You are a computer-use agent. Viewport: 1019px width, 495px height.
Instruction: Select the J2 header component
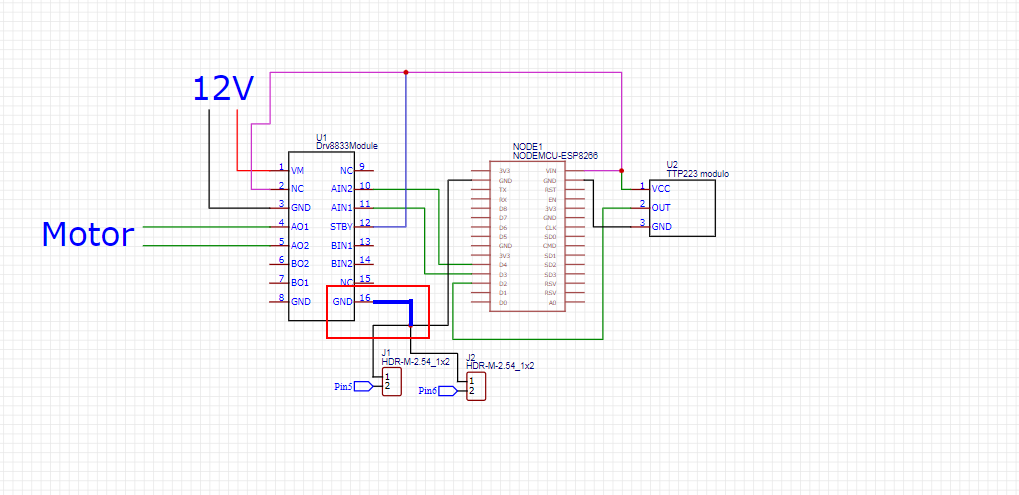click(x=476, y=387)
